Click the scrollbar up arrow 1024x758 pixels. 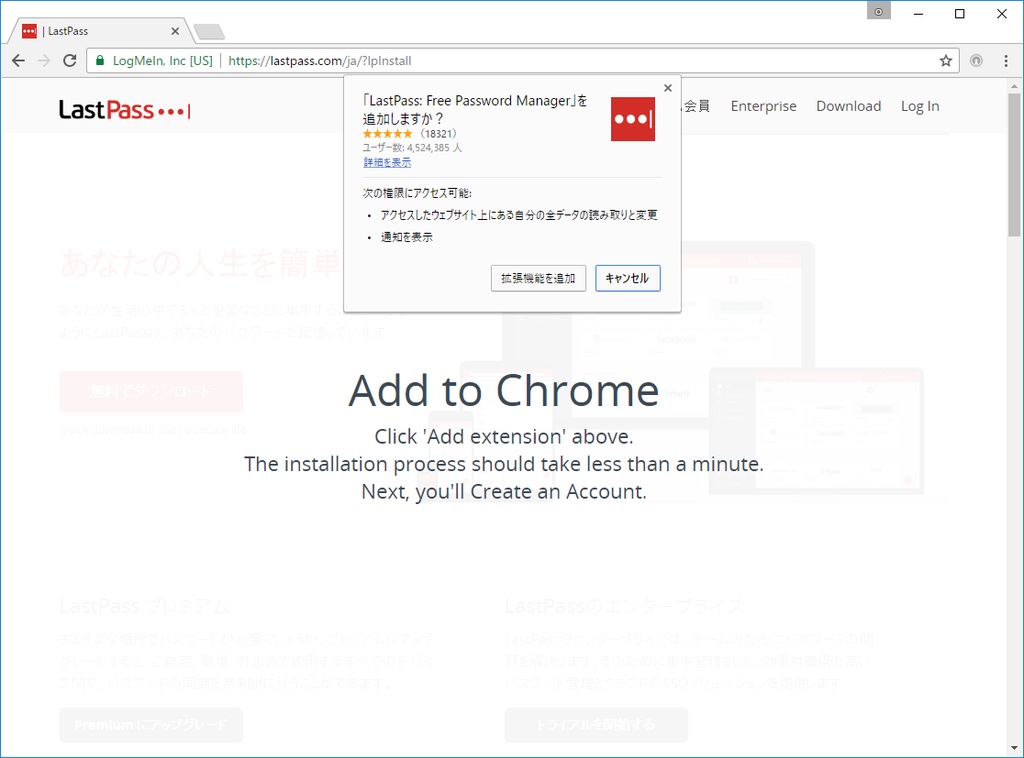pos(1014,86)
